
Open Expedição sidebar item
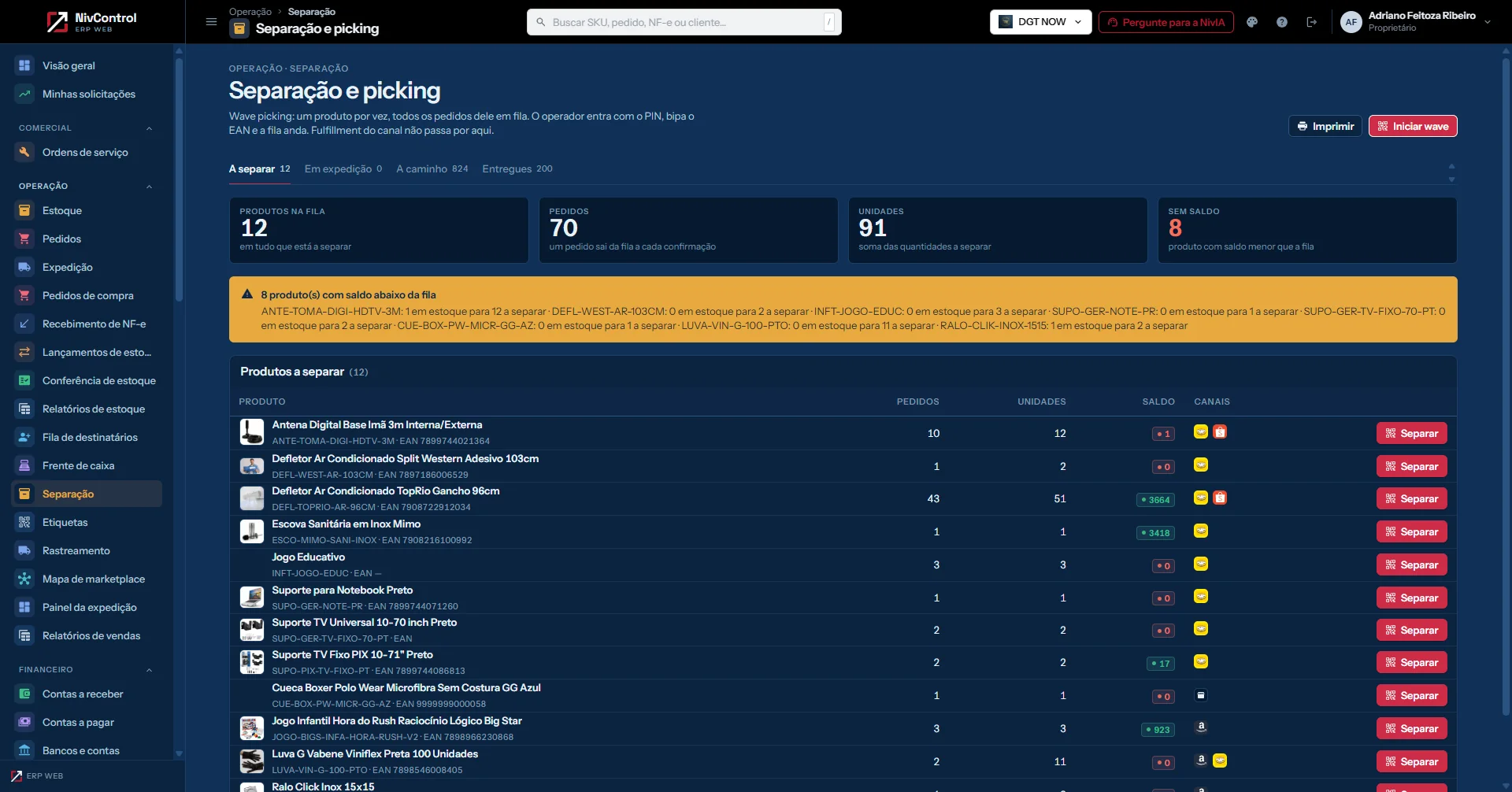tap(87, 267)
